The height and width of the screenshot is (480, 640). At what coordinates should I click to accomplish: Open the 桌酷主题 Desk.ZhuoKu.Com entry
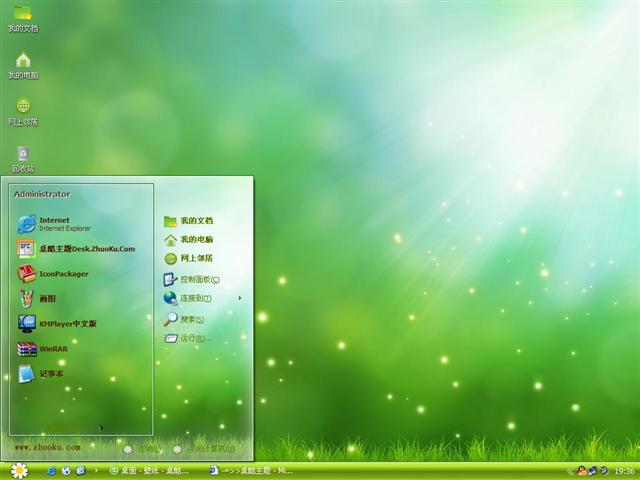76,249
